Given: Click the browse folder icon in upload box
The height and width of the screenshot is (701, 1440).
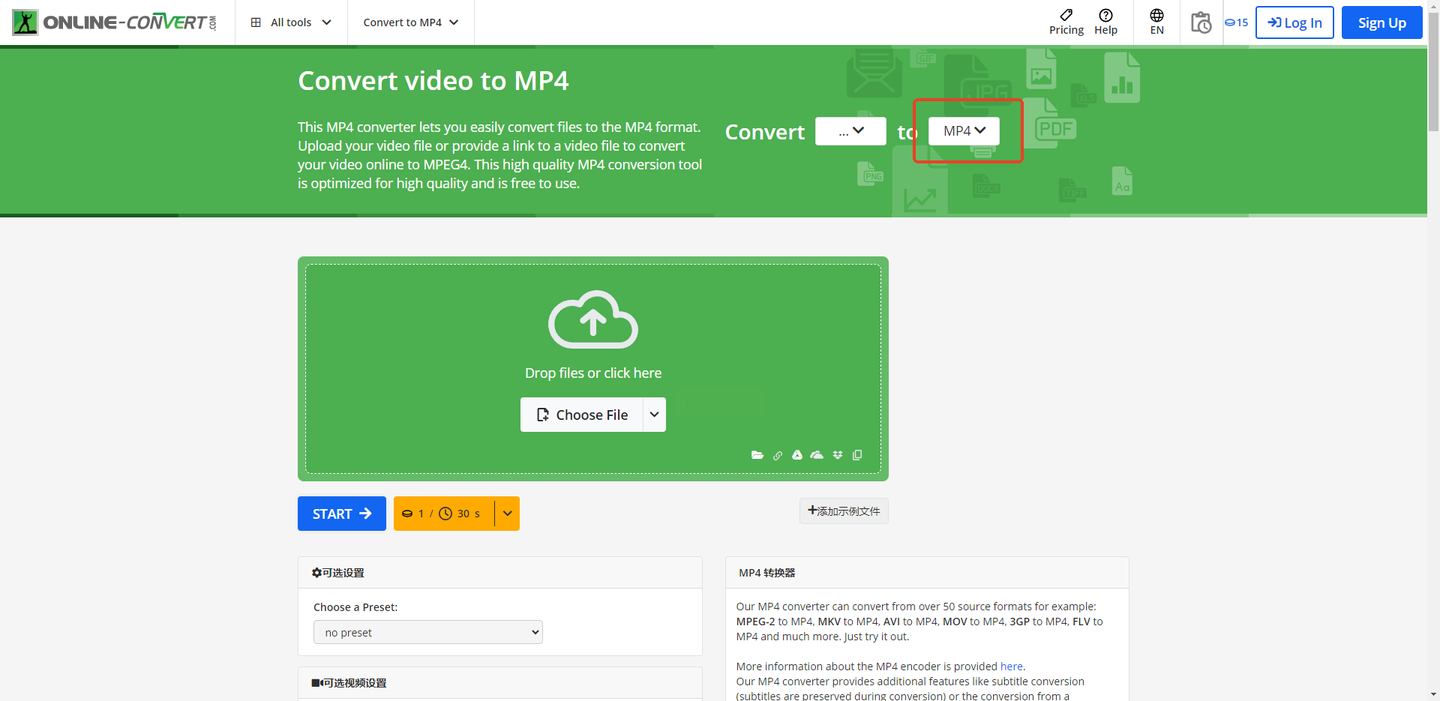Looking at the screenshot, I should (x=758, y=455).
